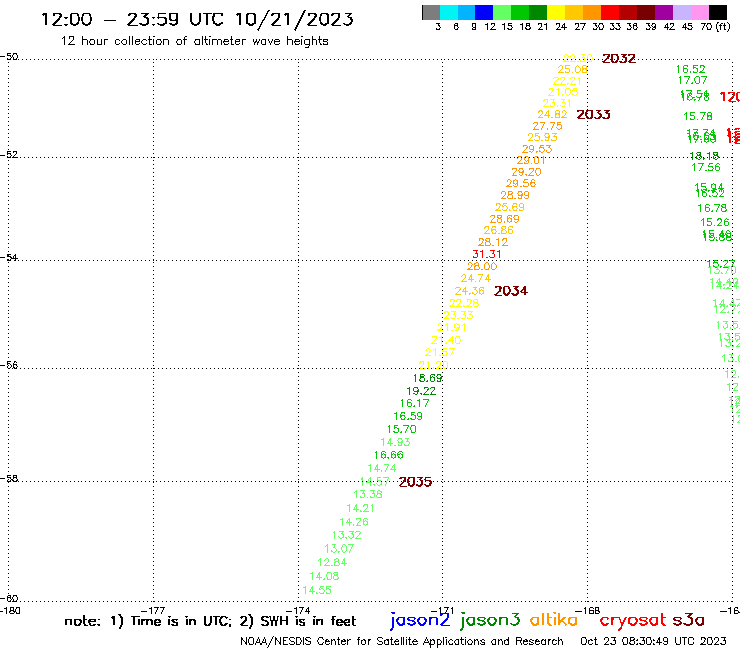This screenshot has width=740, height=650.
Task: Click the 17.56 reading on the right track
Action: click(x=706, y=168)
